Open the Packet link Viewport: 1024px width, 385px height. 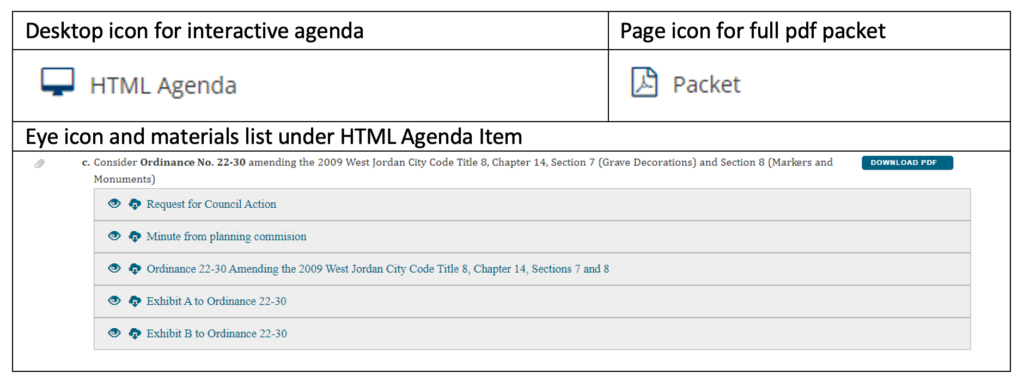[707, 85]
